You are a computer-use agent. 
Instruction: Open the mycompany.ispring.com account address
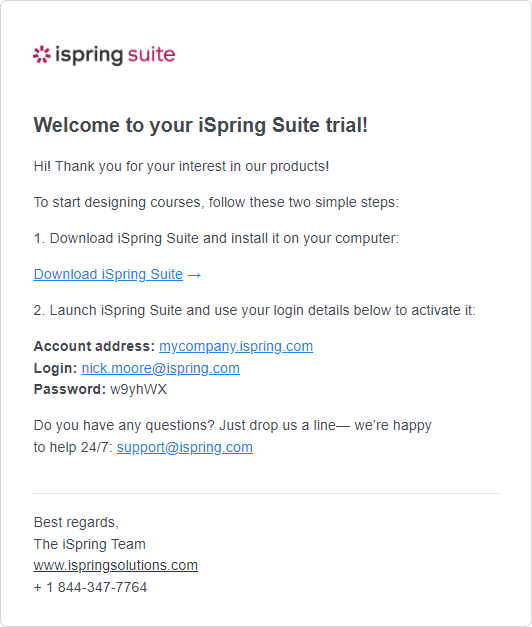[x=236, y=346]
